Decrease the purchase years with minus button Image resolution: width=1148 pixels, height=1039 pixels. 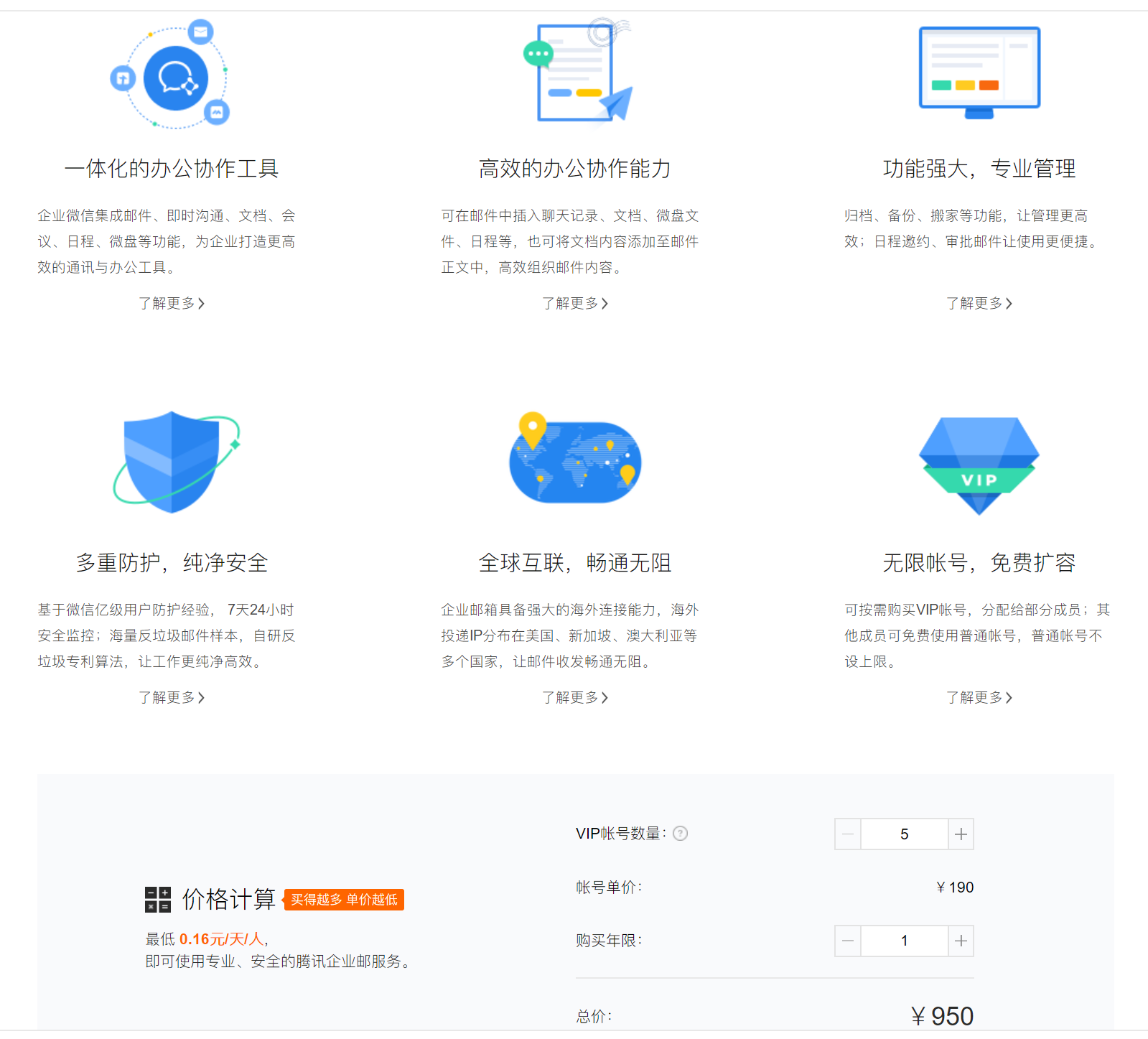(x=848, y=941)
